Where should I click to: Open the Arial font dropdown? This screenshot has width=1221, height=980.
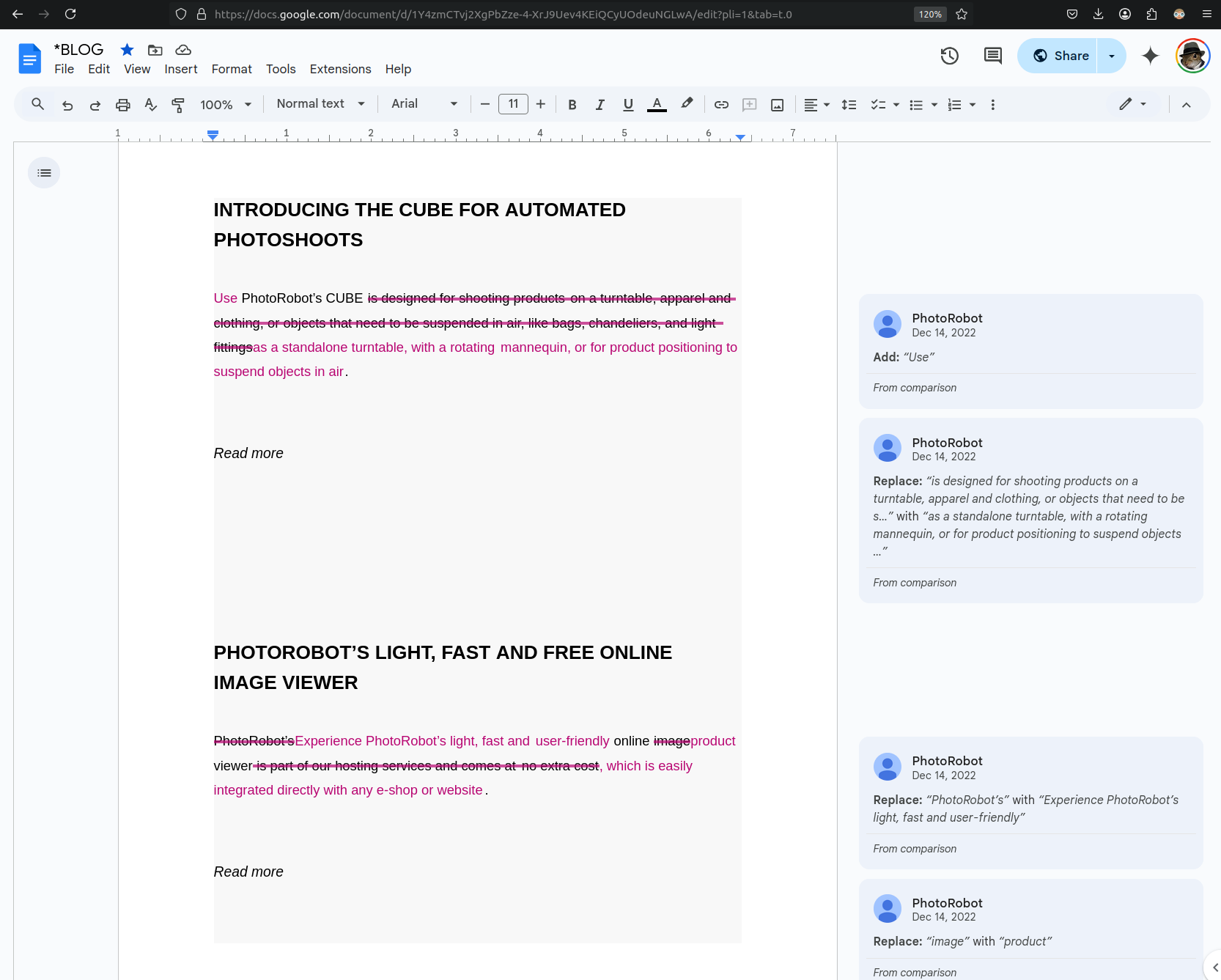tap(424, 104)
